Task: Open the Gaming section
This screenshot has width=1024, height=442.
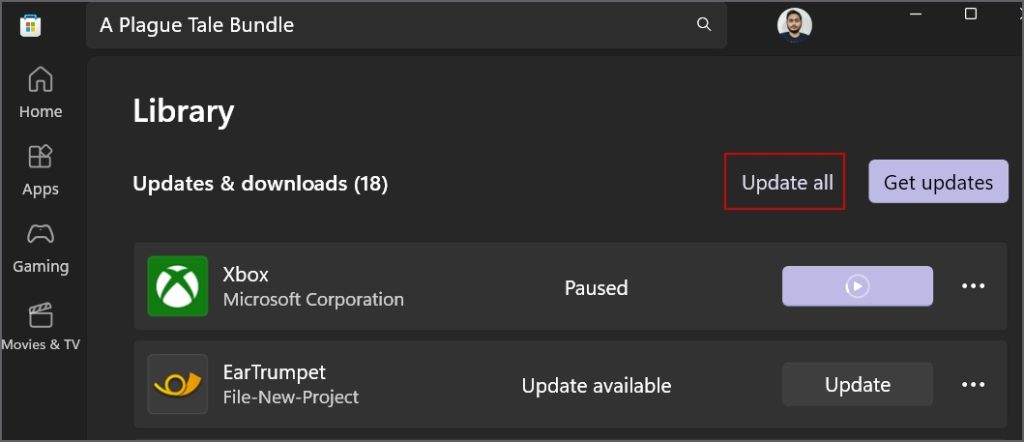Action: tap(40, 248)
